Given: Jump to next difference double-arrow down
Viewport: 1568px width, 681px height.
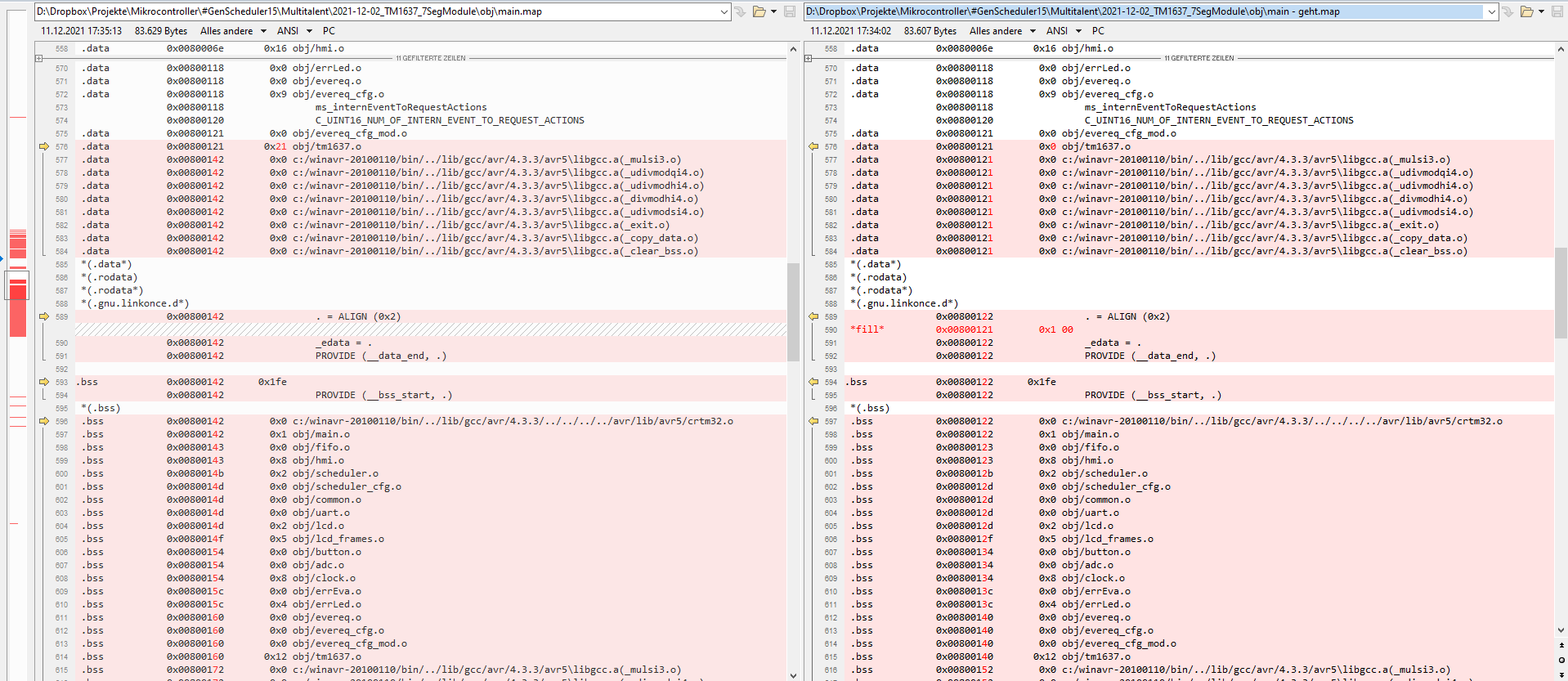Looking at the screenshot, I should coord(1561,674).
